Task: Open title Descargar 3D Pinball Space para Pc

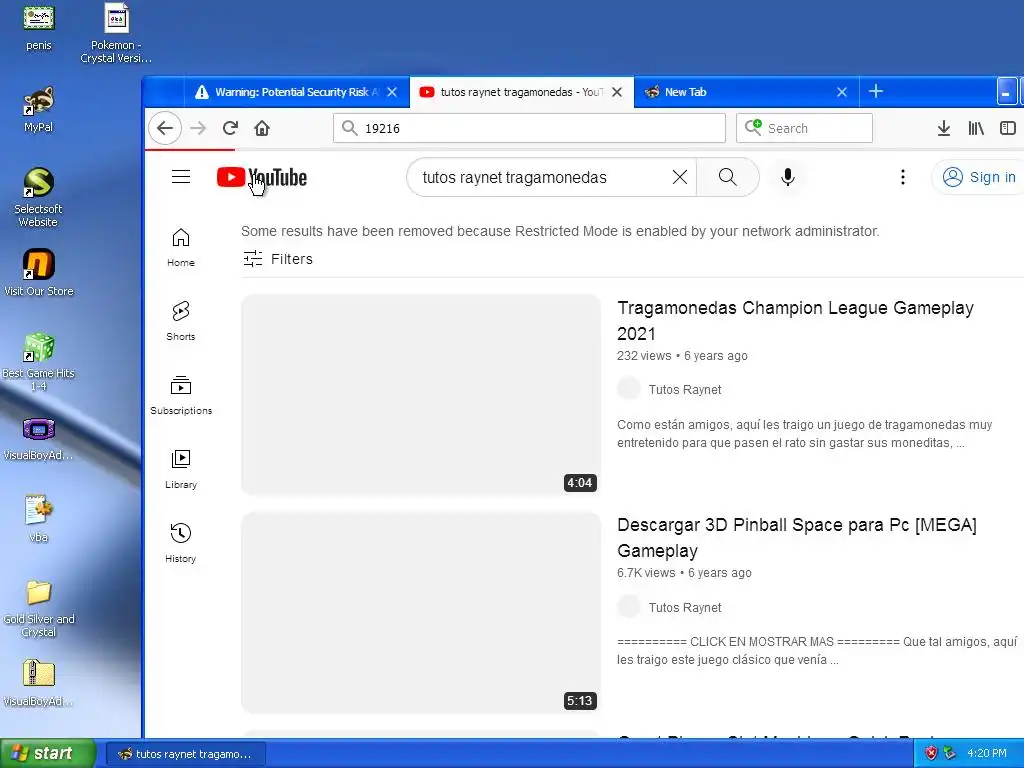Action: click(797, 538)
